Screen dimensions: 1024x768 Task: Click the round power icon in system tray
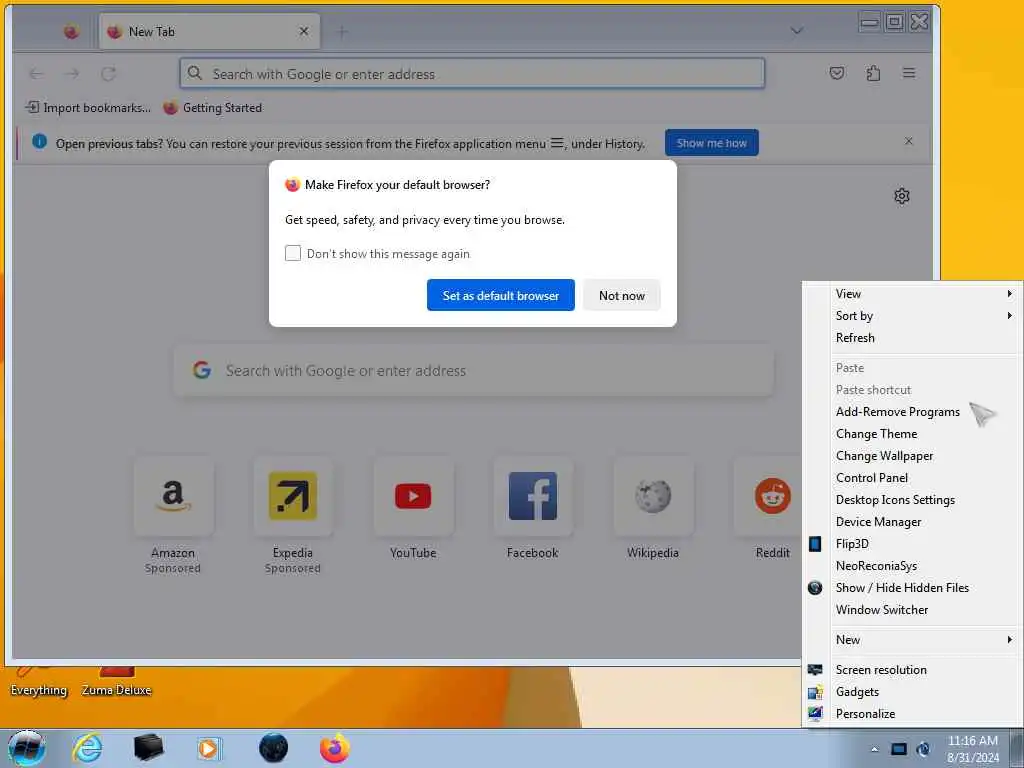(x=923, y=749)
